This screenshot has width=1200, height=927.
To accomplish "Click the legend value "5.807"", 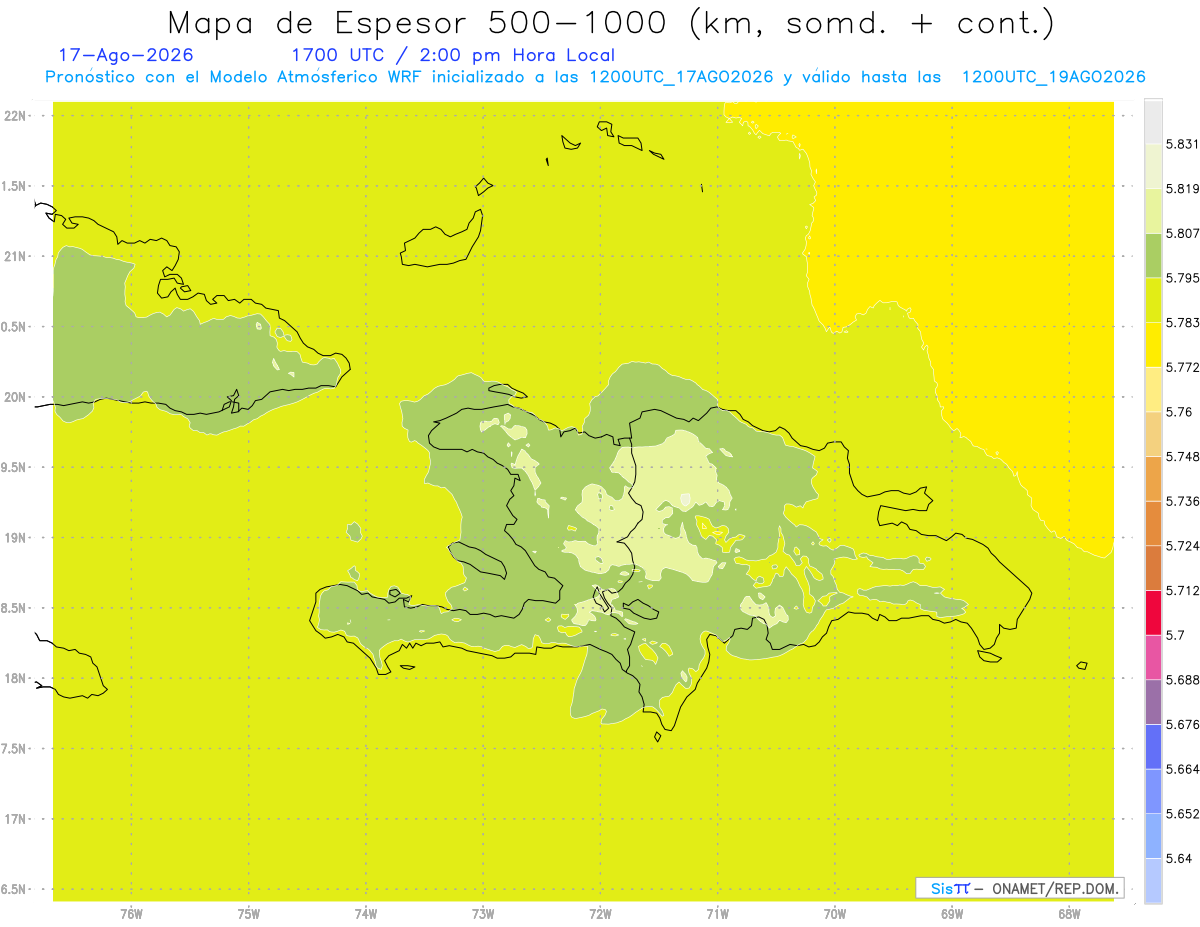I will (1182, 233).
